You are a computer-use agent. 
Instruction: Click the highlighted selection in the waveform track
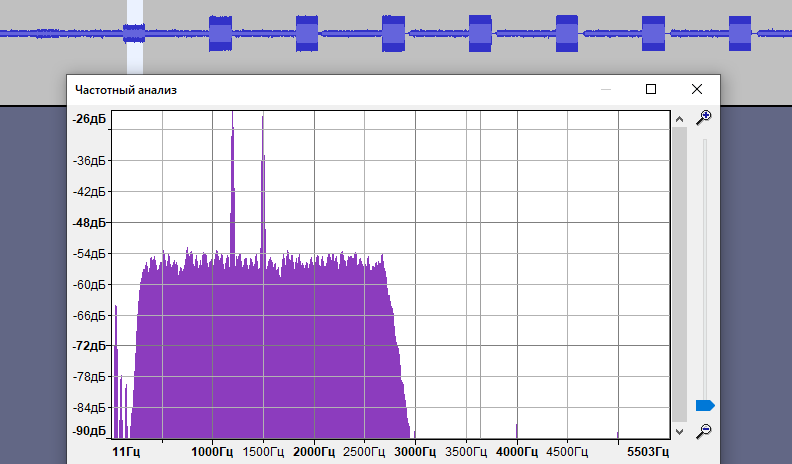[134, 35]
